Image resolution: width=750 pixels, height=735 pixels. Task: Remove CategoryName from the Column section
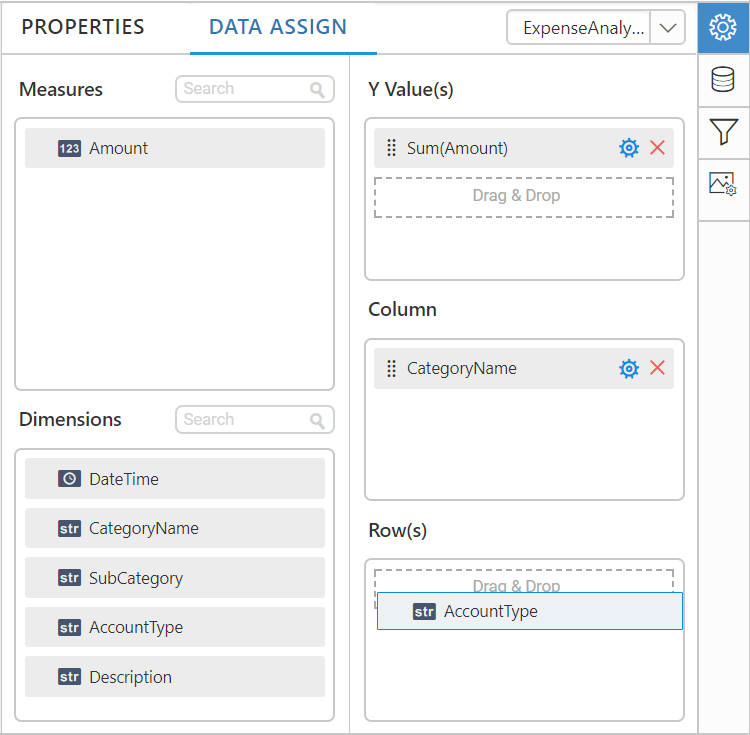tap(657, 368)
